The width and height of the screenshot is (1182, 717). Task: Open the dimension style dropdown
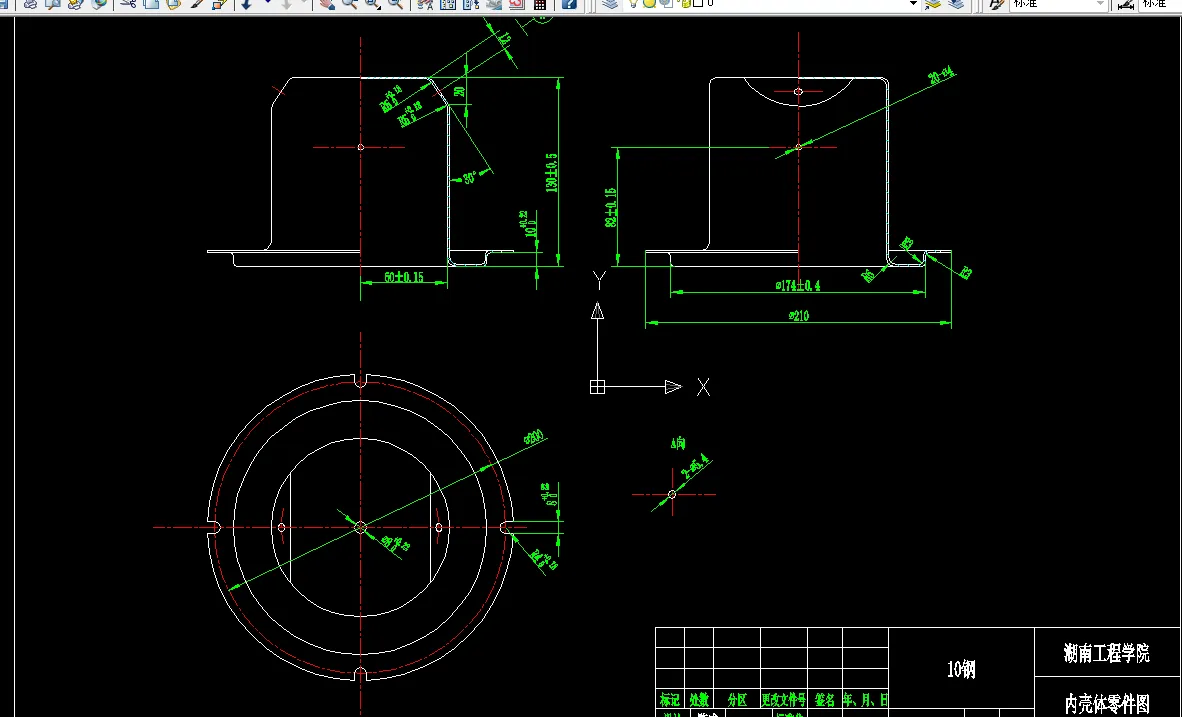pos(1159,4)
